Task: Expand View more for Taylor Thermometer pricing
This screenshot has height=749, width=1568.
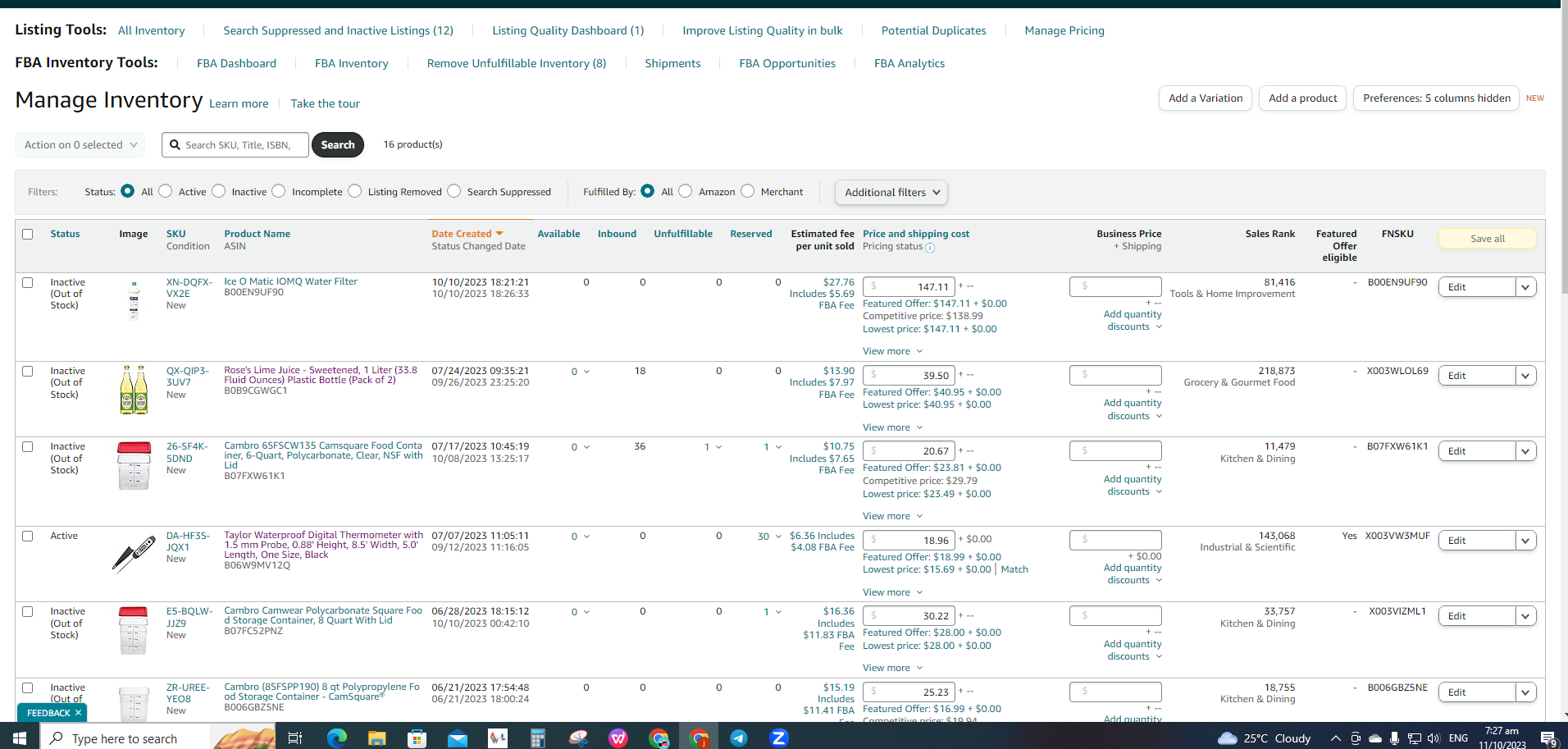Action: pos(893,592)
